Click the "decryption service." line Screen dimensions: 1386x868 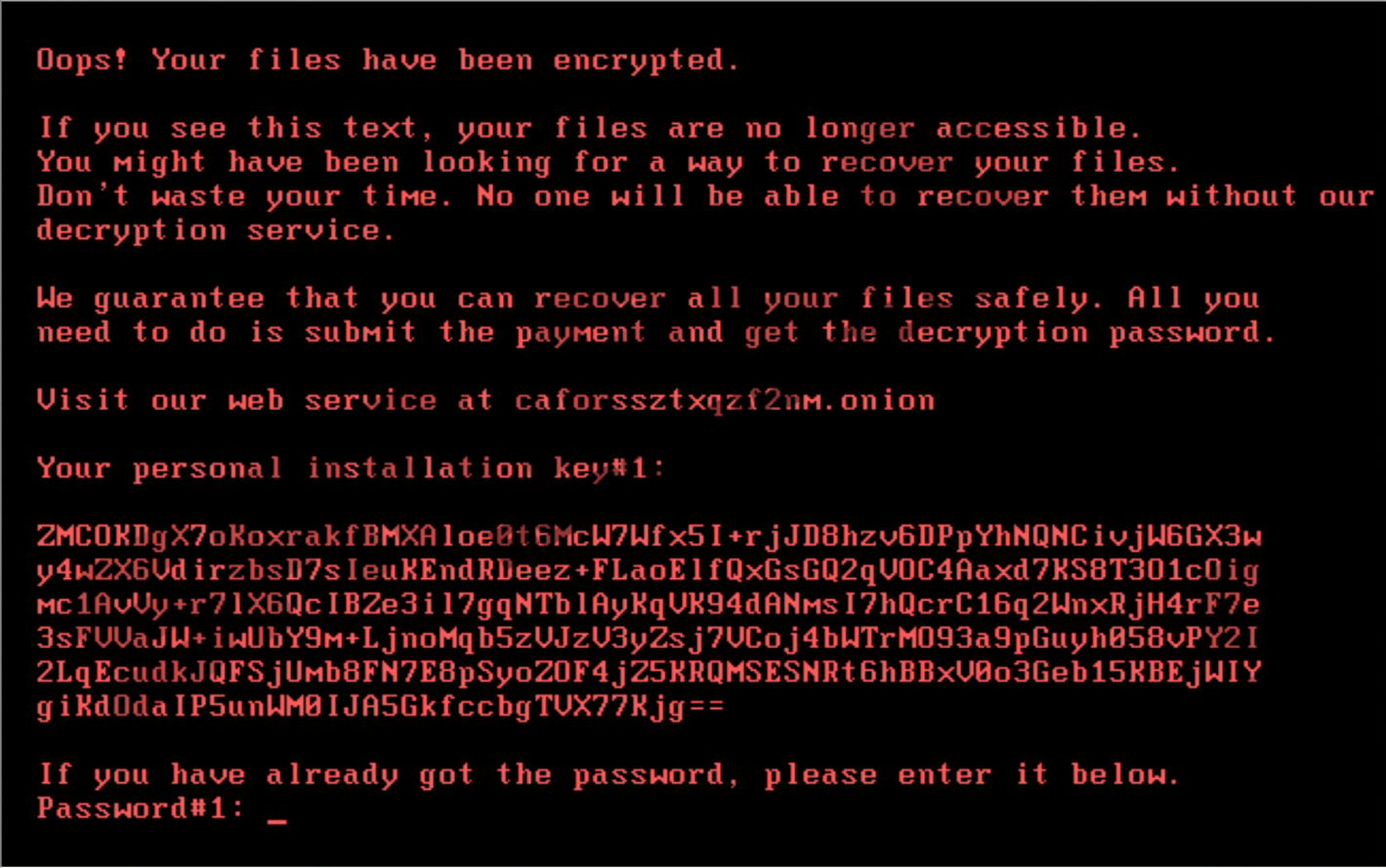pos(216,230)
